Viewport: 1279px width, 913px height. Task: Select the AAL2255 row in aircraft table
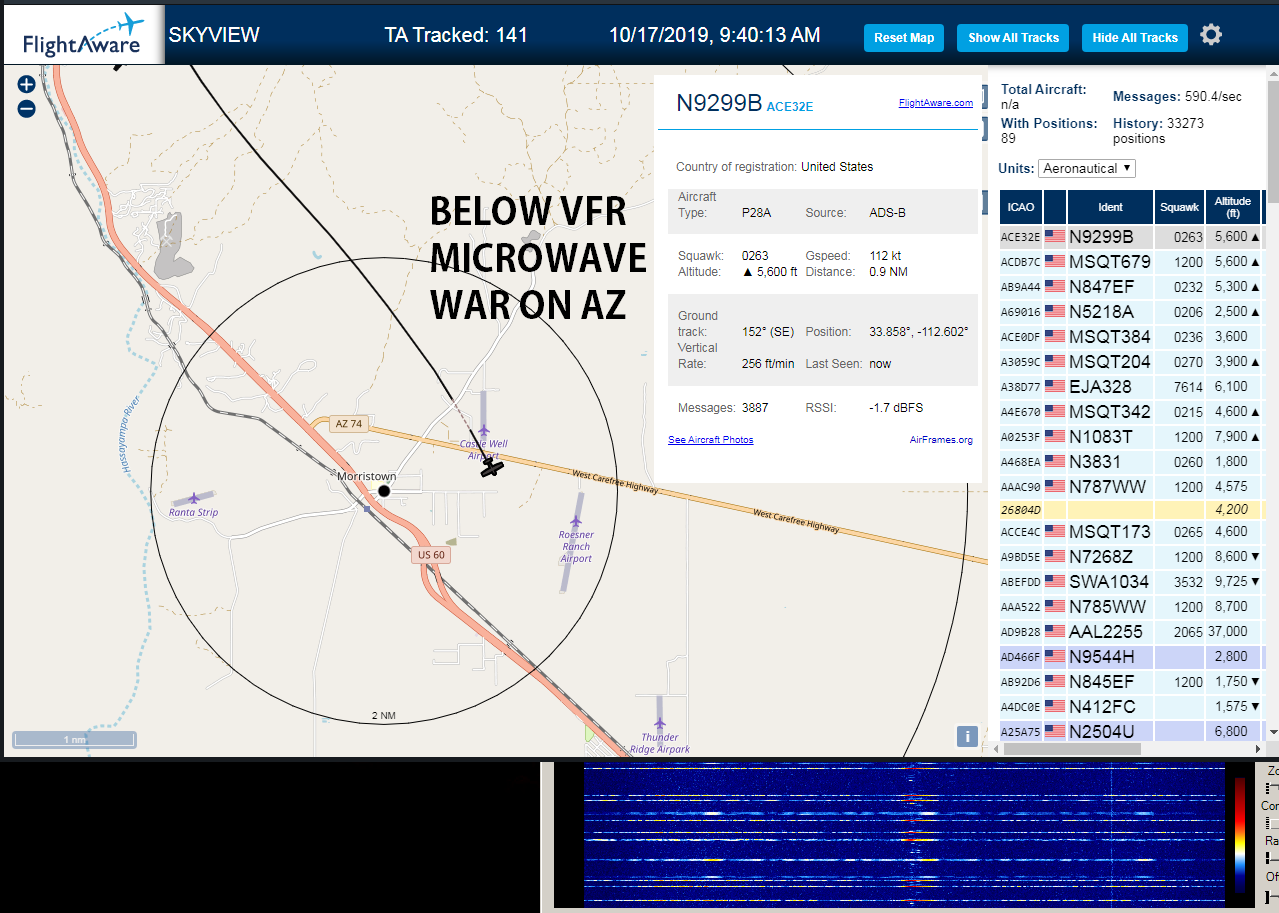pyautogui.click(x=1133, y=632)
